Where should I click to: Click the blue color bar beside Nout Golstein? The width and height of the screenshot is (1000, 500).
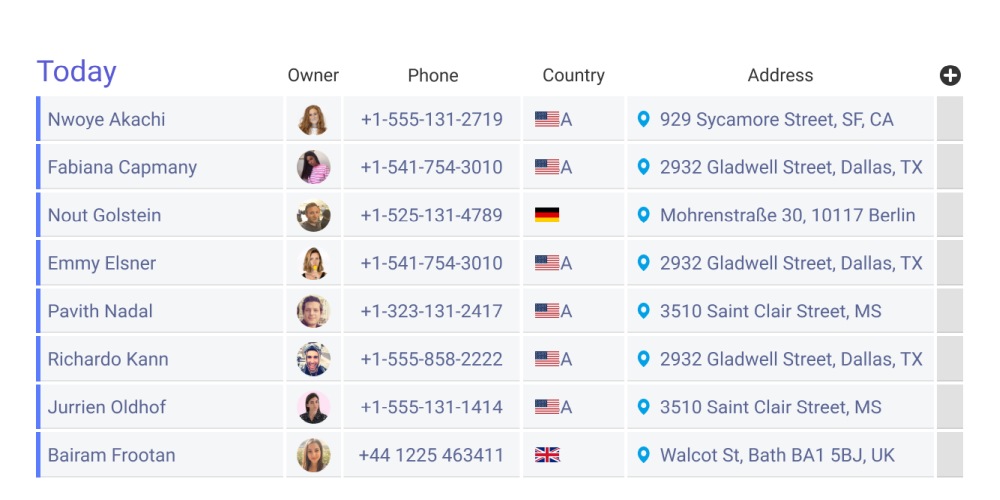point(38,215)
